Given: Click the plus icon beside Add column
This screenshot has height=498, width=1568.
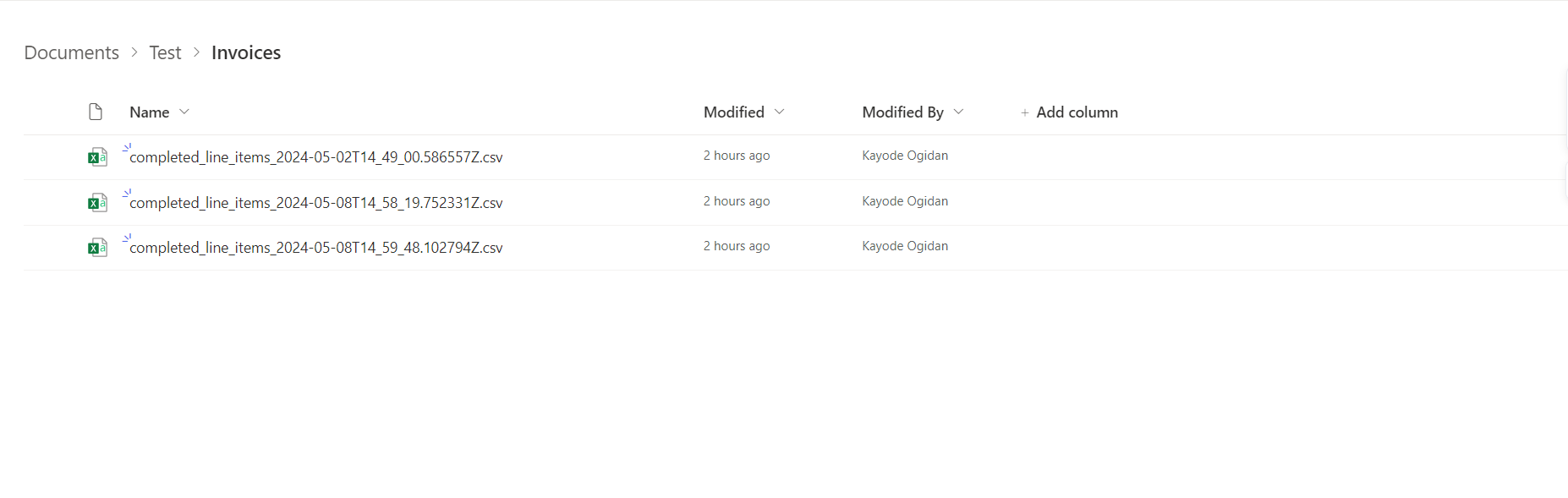Looking at the screenshot, I should point(1024,112).
